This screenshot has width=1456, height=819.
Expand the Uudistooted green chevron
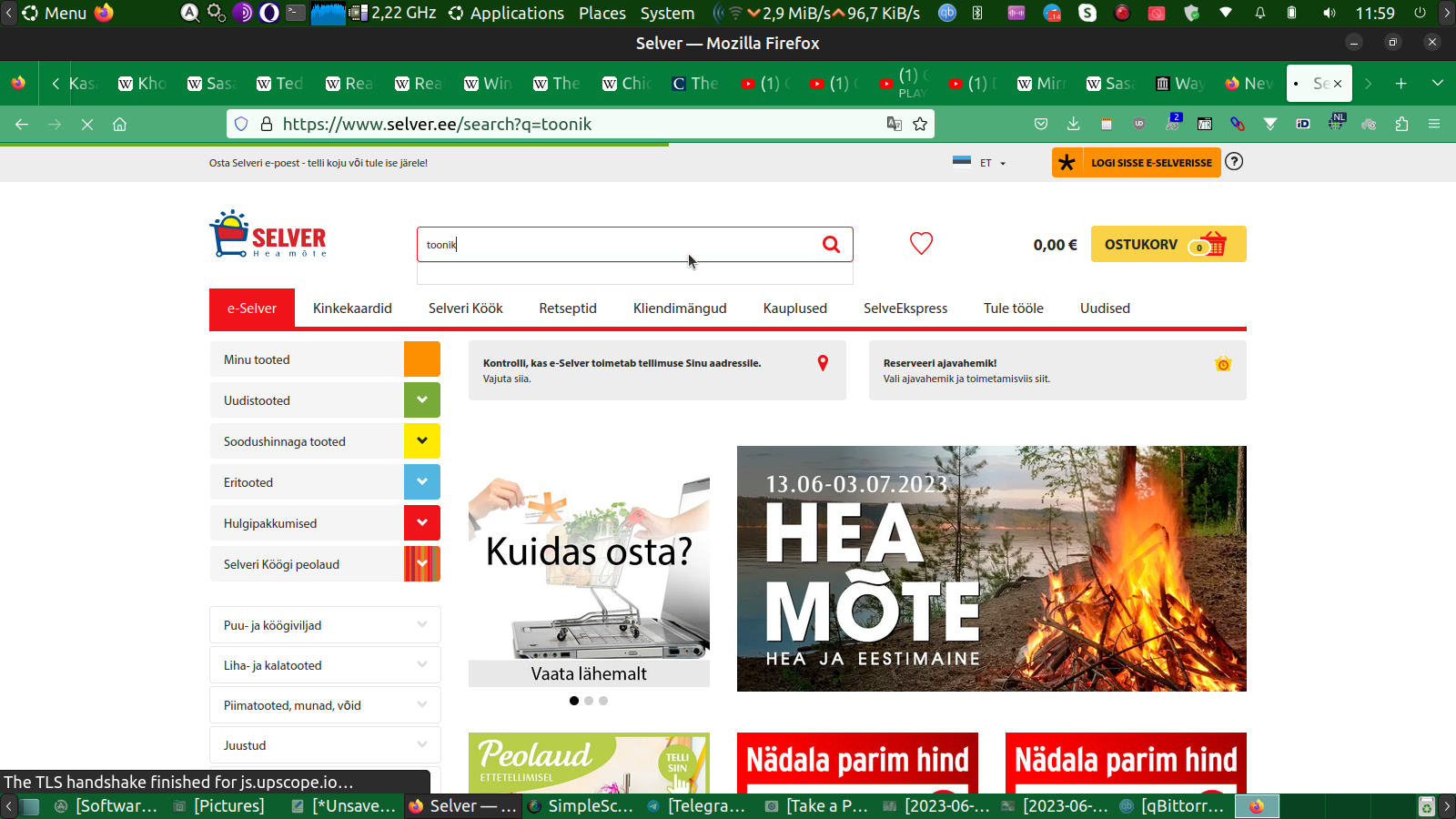pyautogui.click(x=421, y=399)
